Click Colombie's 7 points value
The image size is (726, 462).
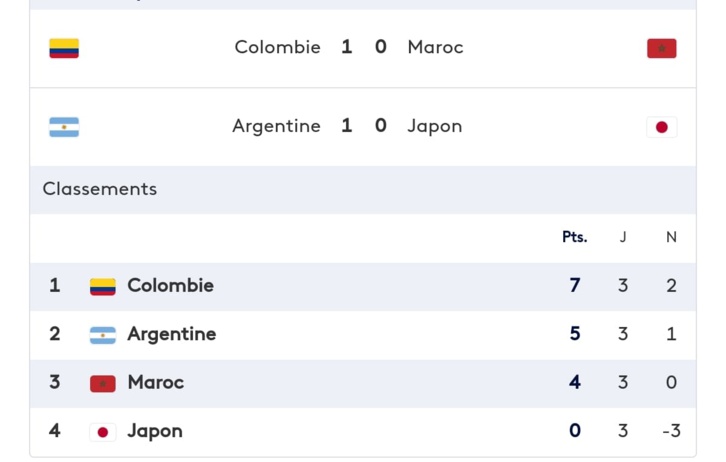coord(575,286)
